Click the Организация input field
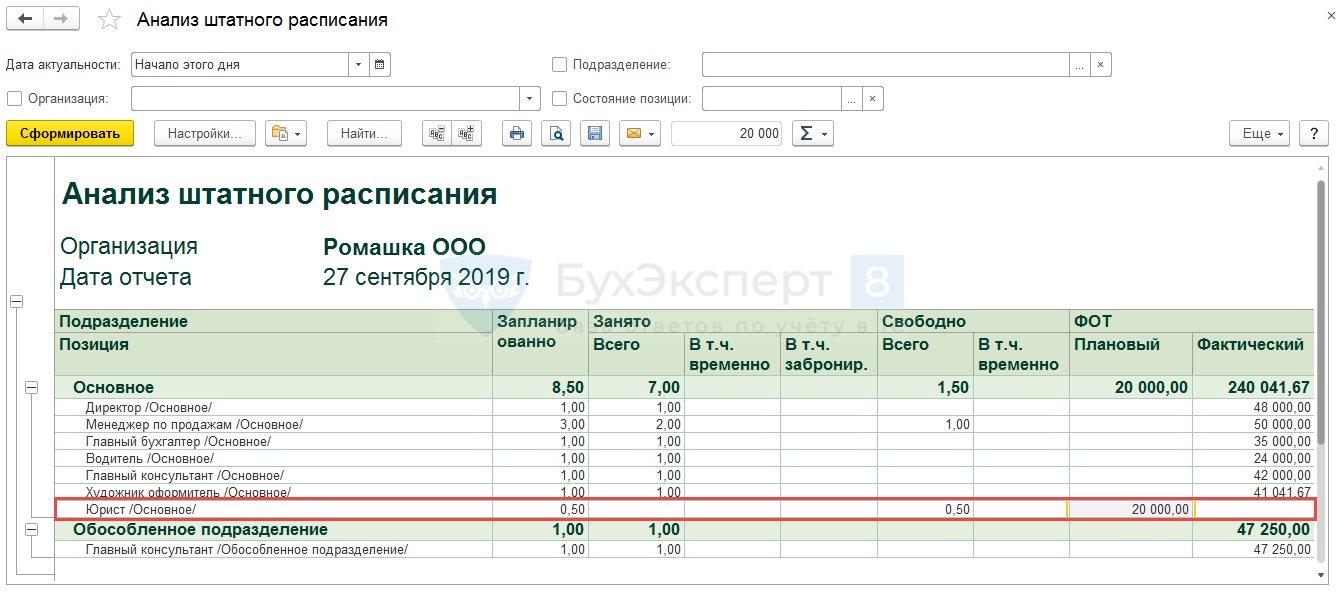Image resolution: width=1344 pixels, height=592 pixels. click(x=325, y=99)
